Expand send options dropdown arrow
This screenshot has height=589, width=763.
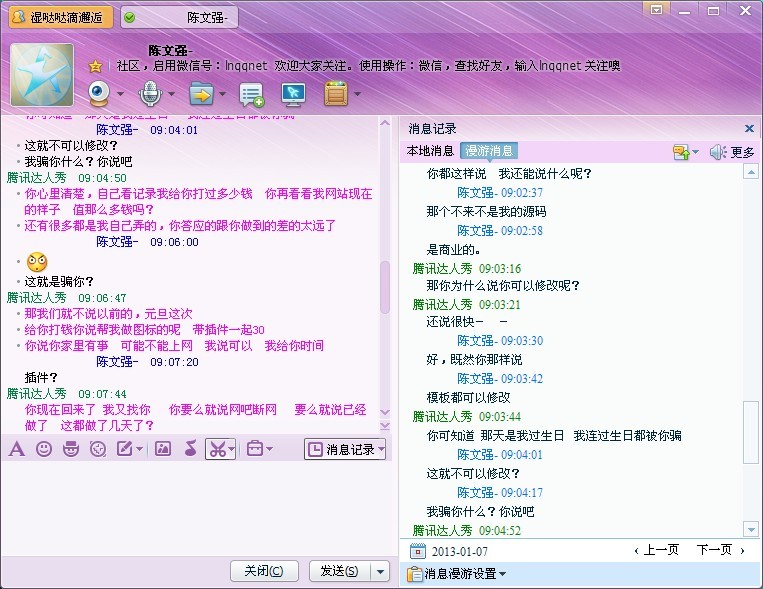click(380, 571)
